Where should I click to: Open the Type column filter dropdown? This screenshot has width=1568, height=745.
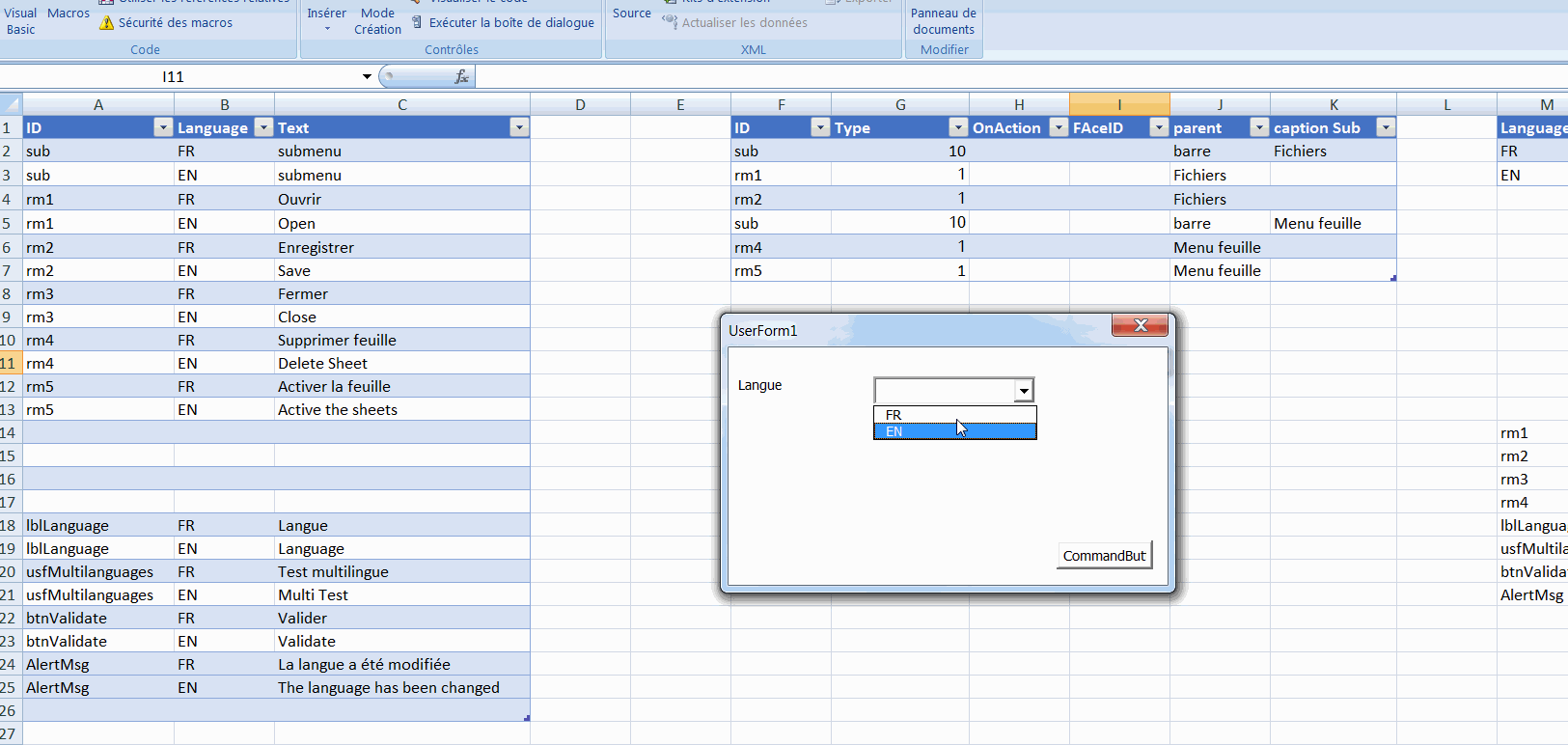click(x=958, y=127)
